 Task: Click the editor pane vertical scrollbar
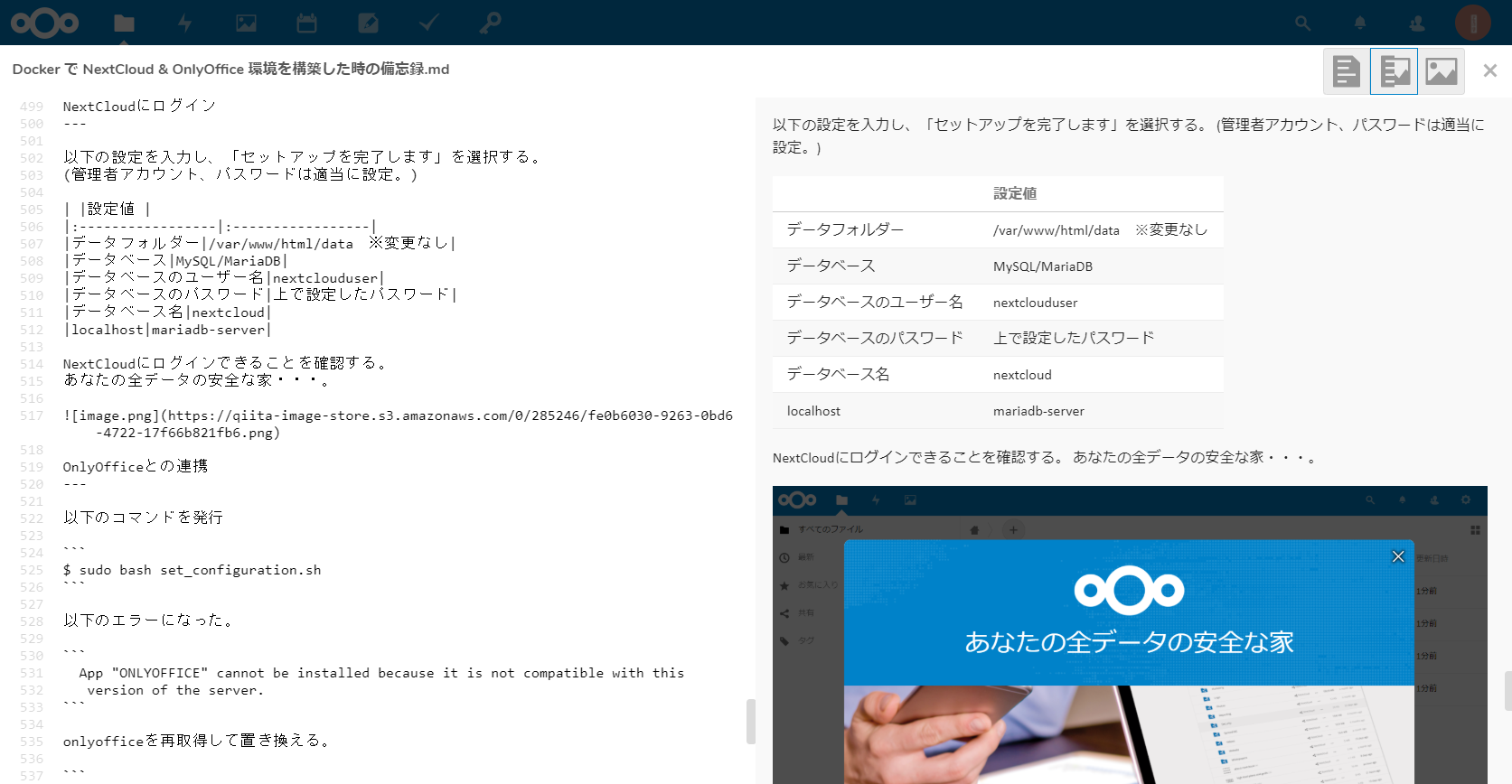[750, 721]
